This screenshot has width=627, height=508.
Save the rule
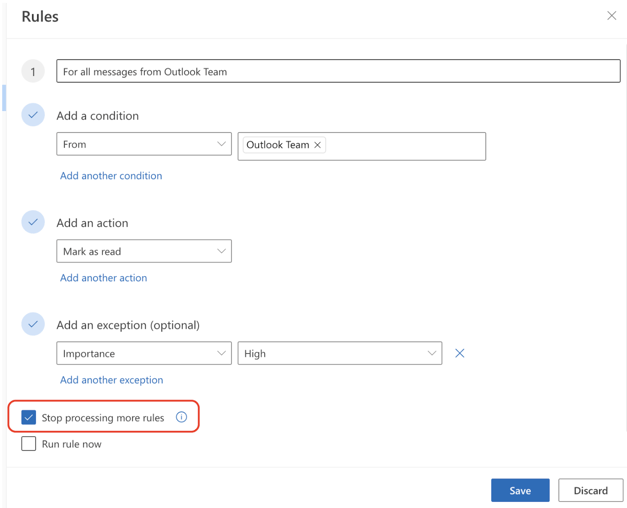coord(519,490)
